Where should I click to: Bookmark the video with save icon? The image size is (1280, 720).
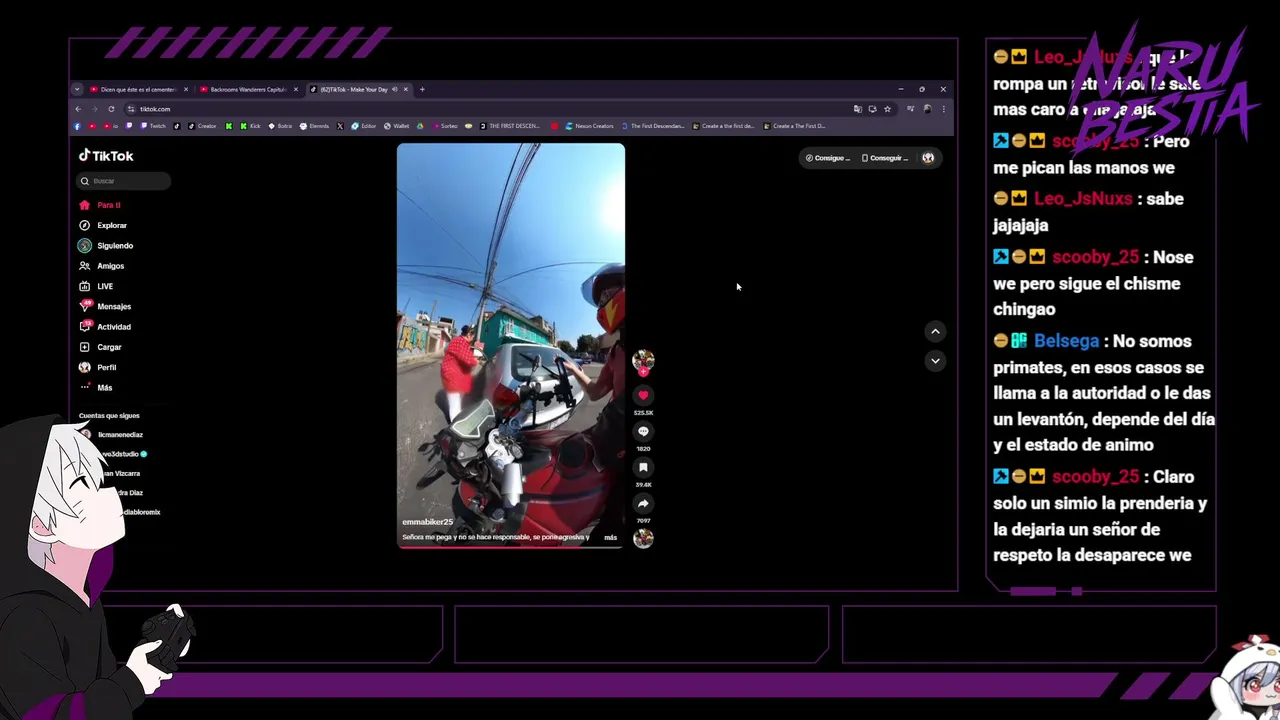(643, 468)
